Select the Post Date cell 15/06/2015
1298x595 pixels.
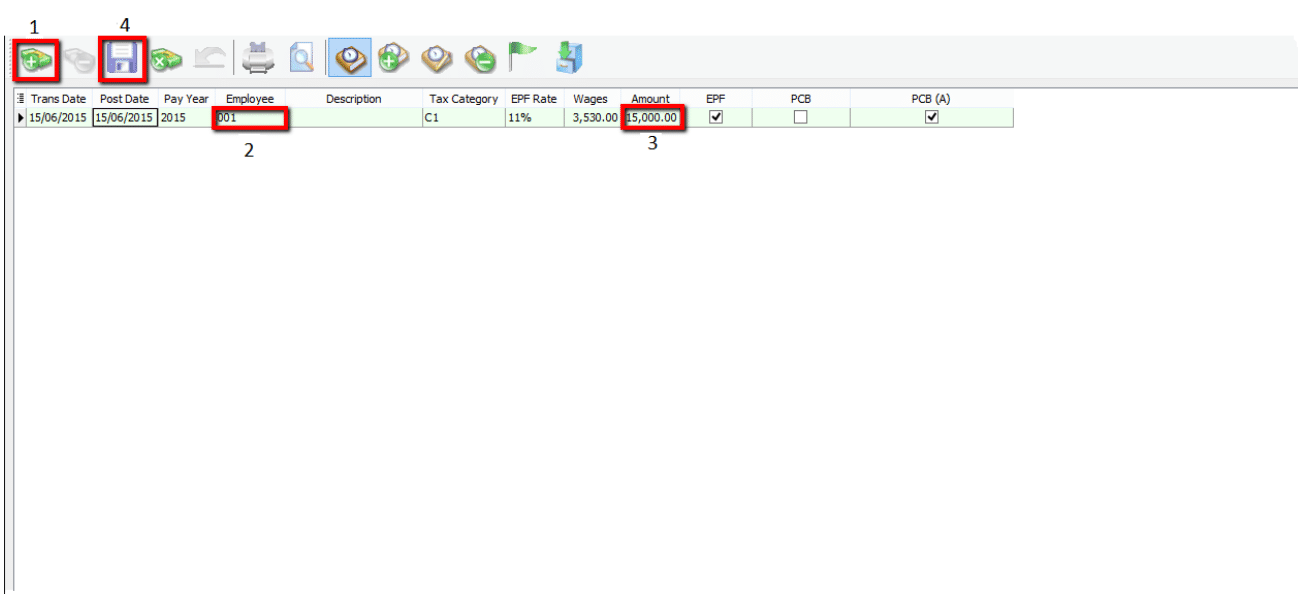[x=124, y=118]
